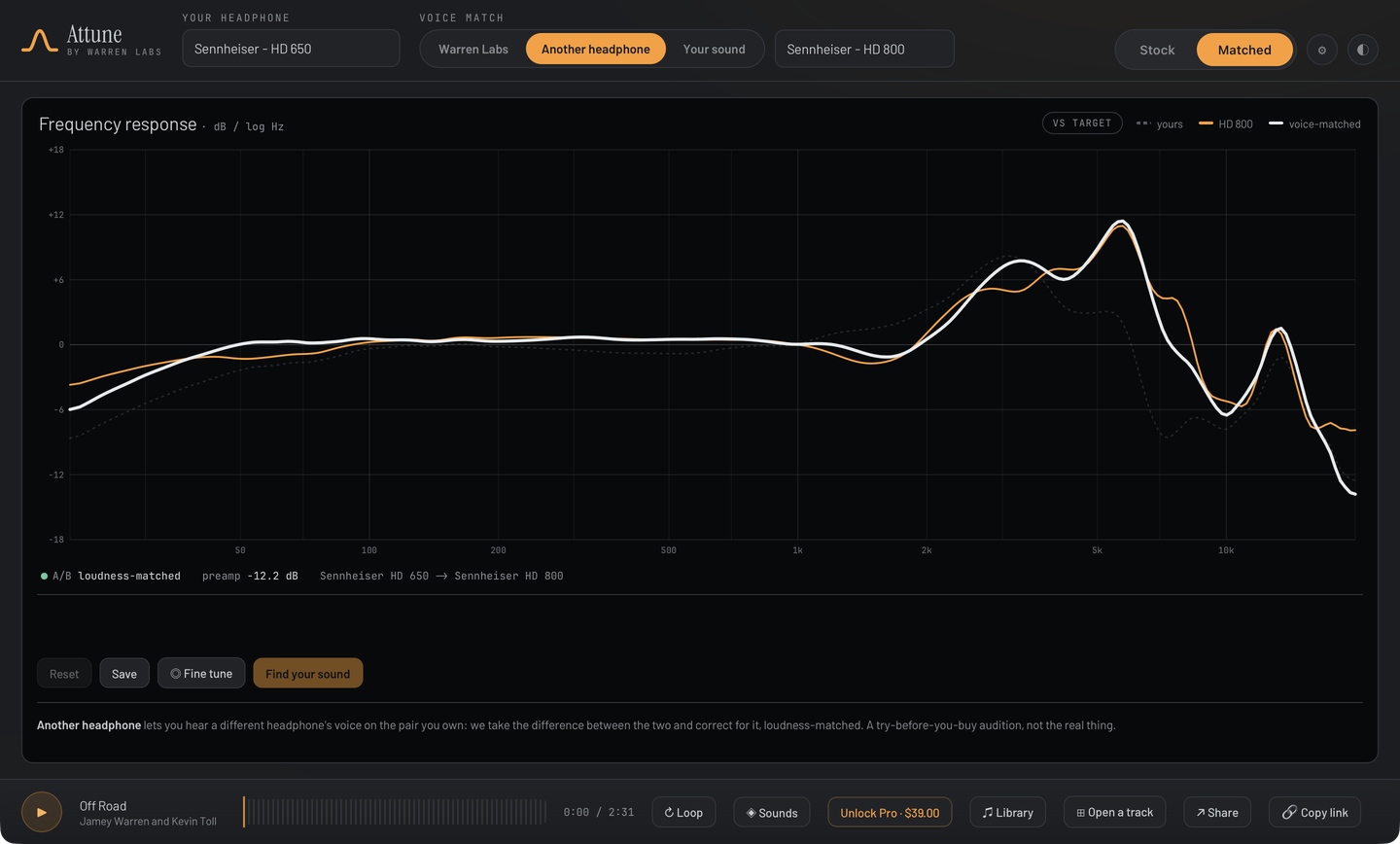Click the Attune wave logo icon
The image size is (1400, 844).
coord(40,41)
